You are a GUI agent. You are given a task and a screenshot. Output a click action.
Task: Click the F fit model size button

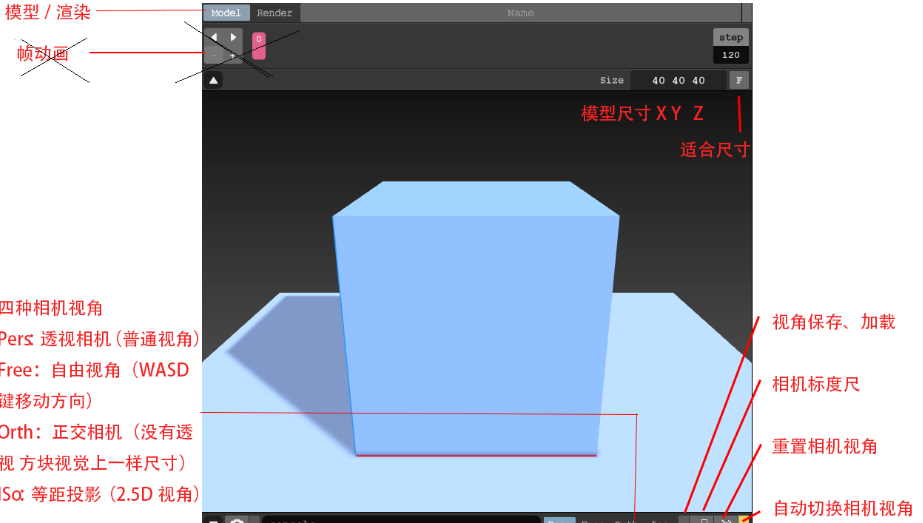pos(739,80)
